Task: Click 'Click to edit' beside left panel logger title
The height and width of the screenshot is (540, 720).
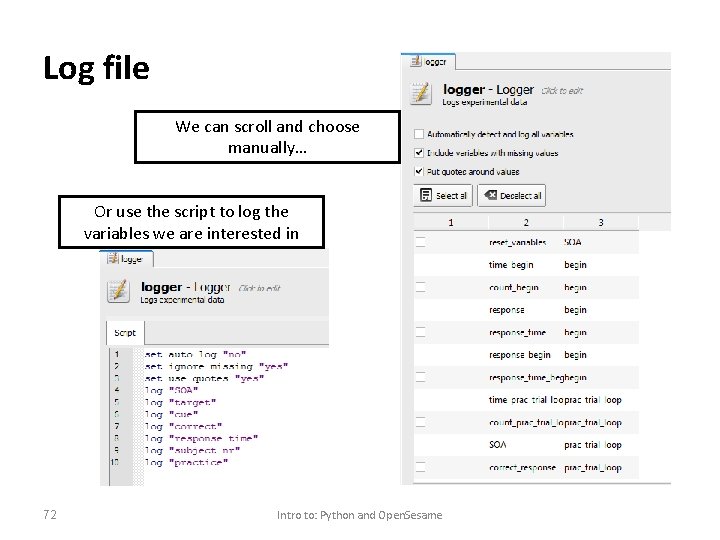Action: (259, 288)
